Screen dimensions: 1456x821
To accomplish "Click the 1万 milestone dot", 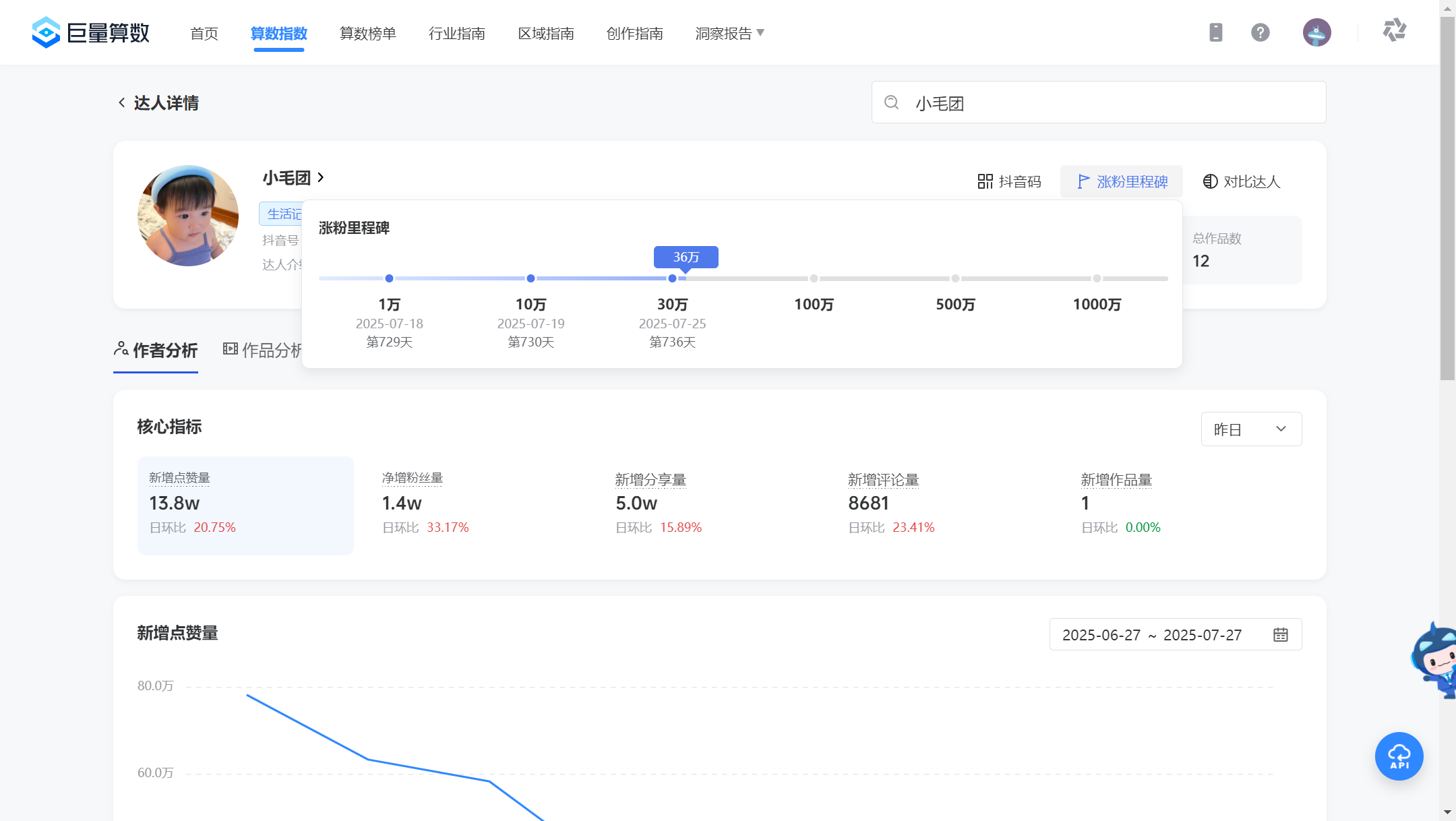I will click(389, 278).
